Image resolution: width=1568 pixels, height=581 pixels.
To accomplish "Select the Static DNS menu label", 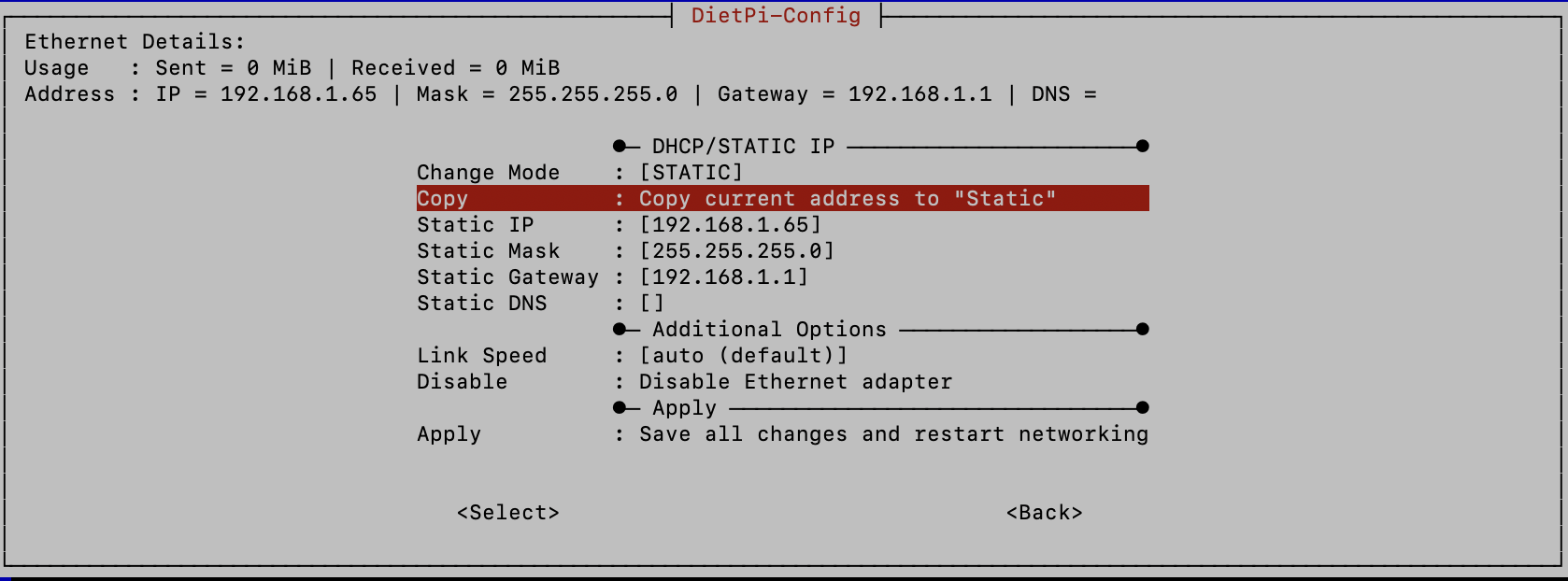I will (x=481, y=304).
